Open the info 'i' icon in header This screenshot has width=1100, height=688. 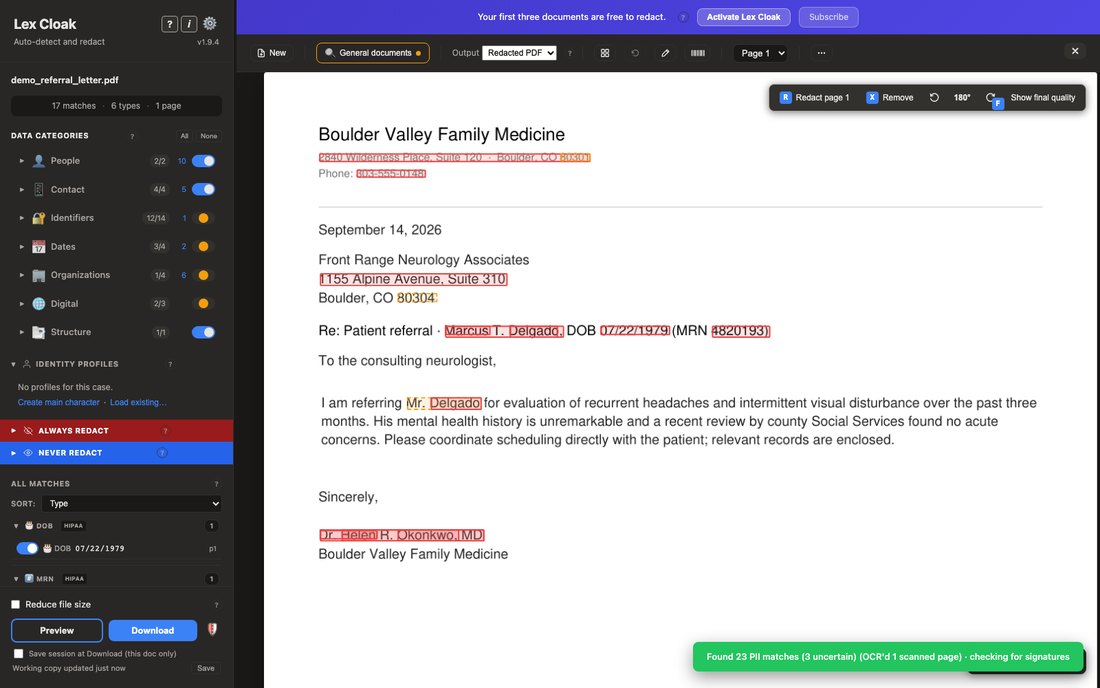[189, 24]
